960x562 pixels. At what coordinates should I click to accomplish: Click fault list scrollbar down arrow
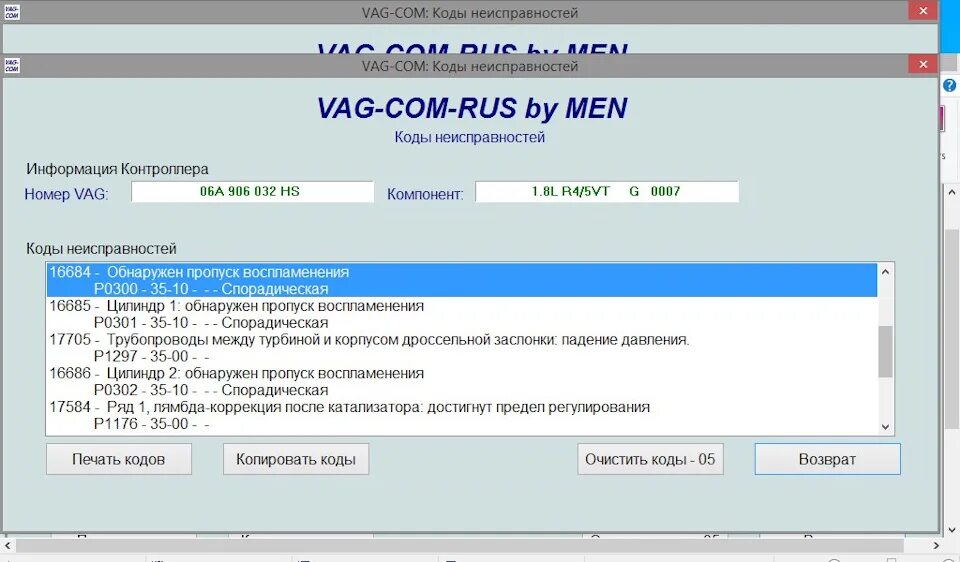[x=885, y=427]
